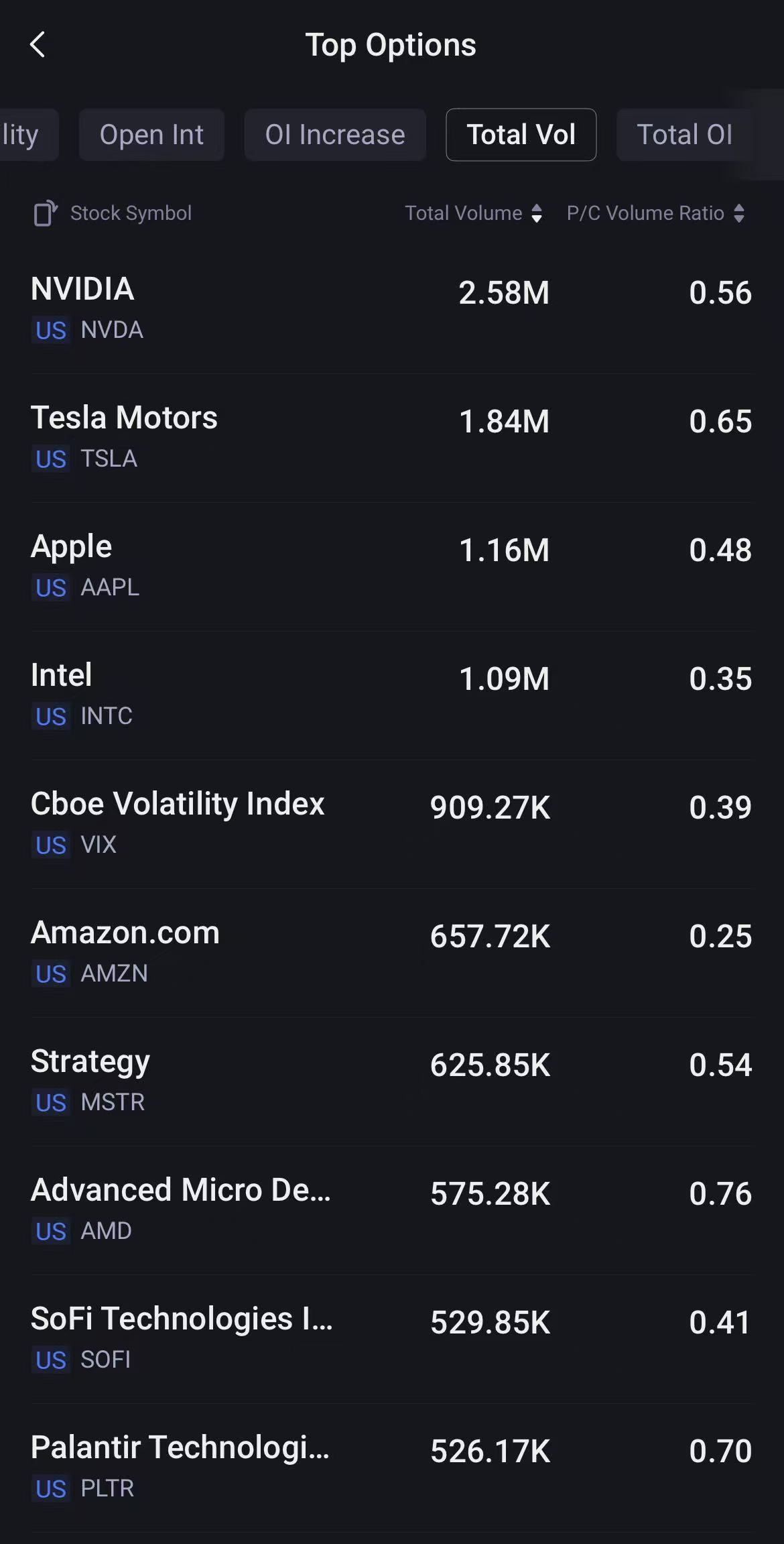This screenshot has height=1544, width=784.
Task: Switch to the OI Increase tab
Action: pyautogui.click(x=335, y=135)
